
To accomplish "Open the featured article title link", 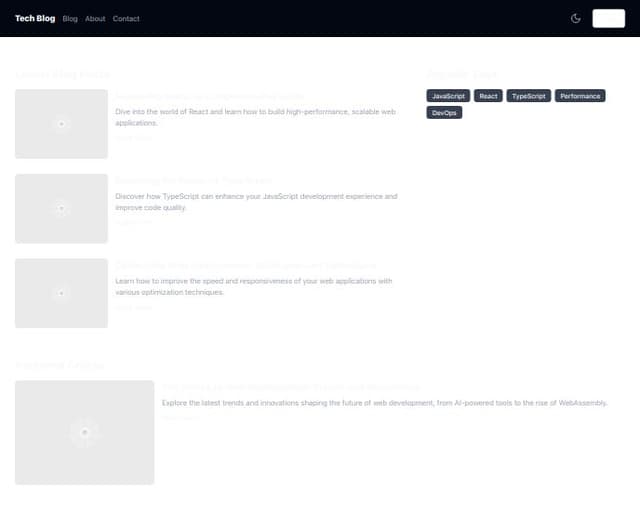I will (290, 387).
